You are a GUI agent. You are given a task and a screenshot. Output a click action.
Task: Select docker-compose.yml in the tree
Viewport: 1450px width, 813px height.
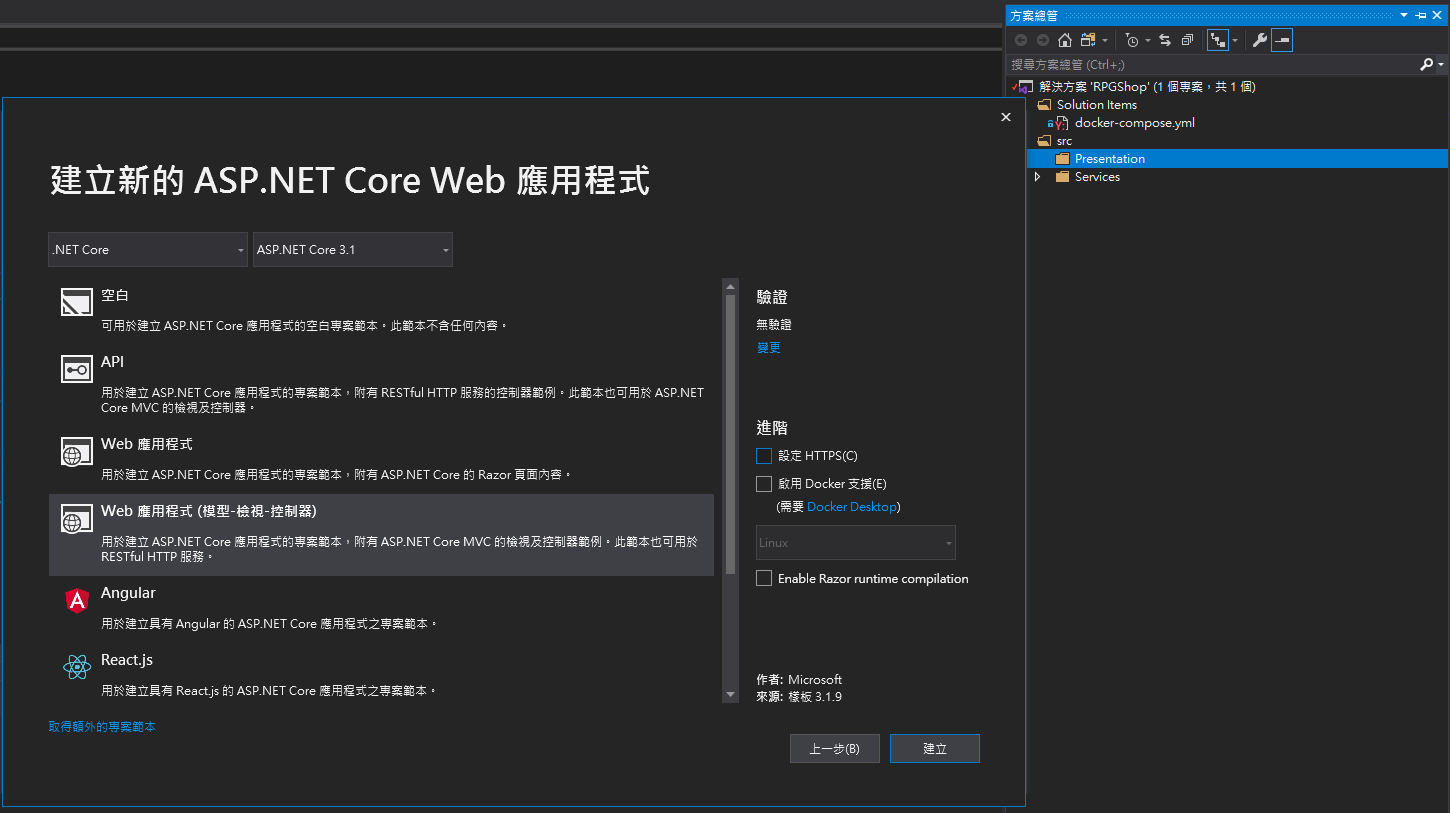(x=1134, y=123)
